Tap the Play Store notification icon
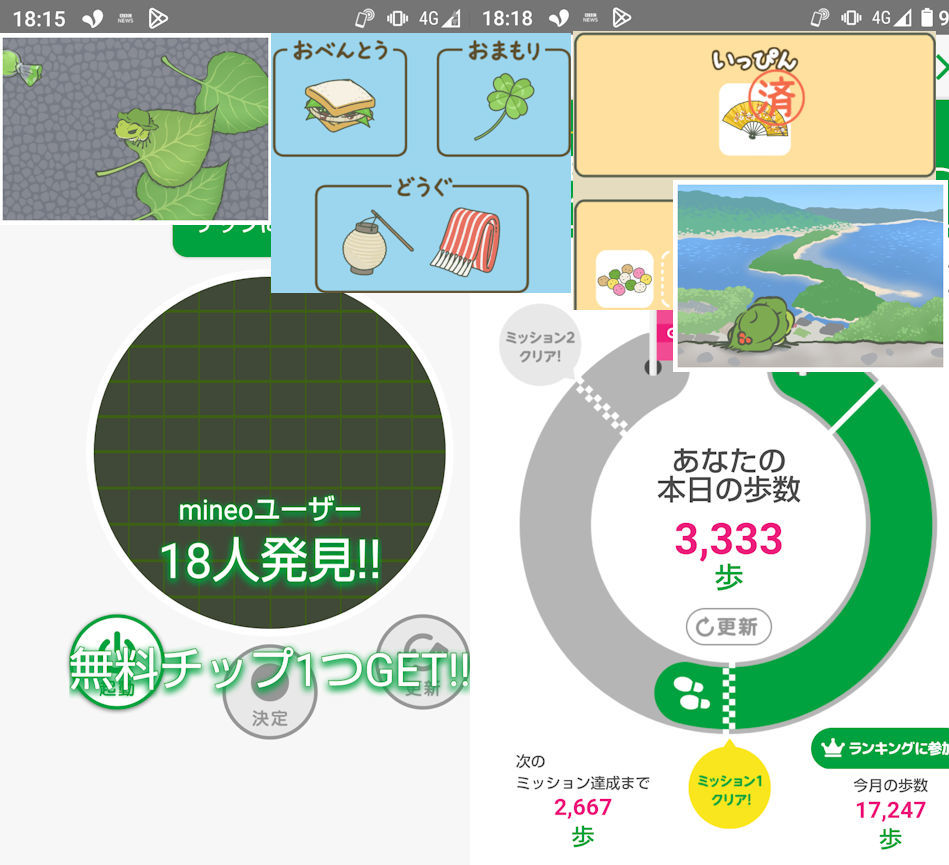Viewport: 949px width, 865px height. (156, 17)
